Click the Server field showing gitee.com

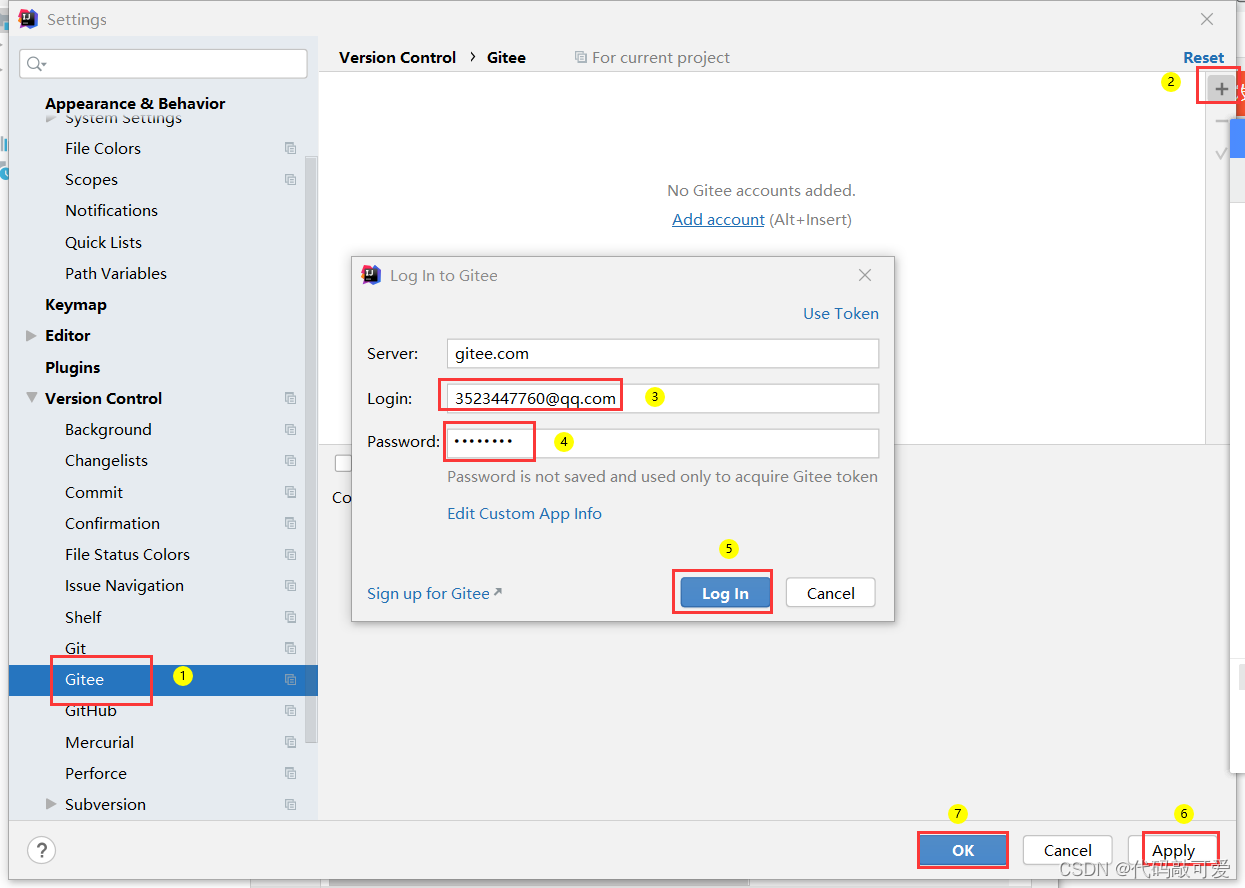[x=663, y=353]
